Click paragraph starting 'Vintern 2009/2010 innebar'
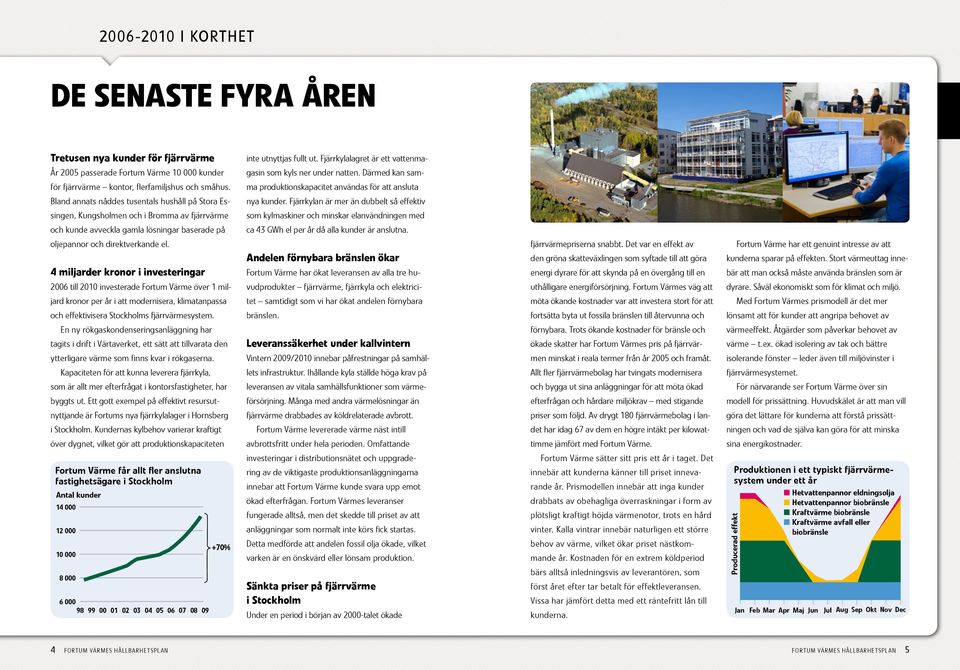 tap(337, 386)
